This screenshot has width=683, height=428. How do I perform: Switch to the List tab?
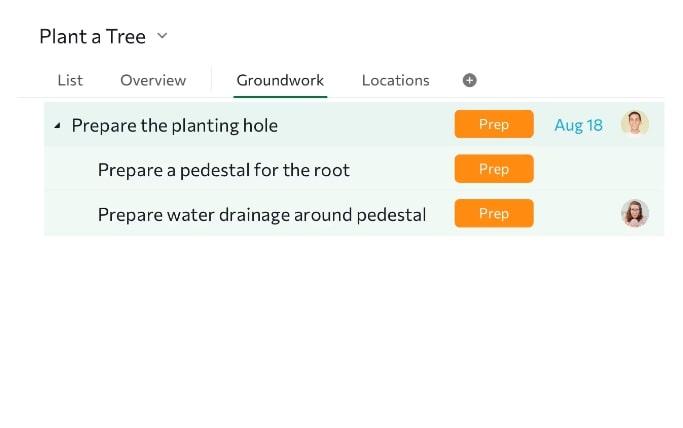point(70,80)
